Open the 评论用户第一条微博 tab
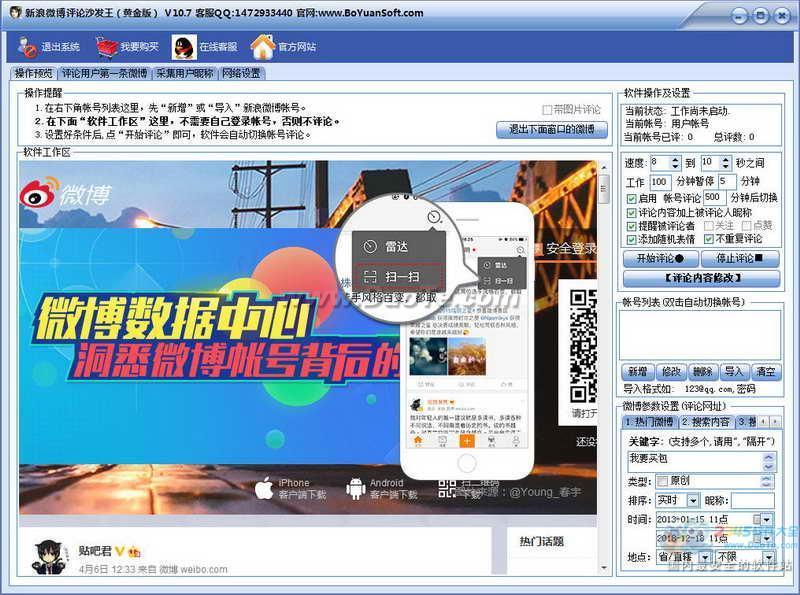The width and height of the screenshot is (800, 595). (105, 73)
